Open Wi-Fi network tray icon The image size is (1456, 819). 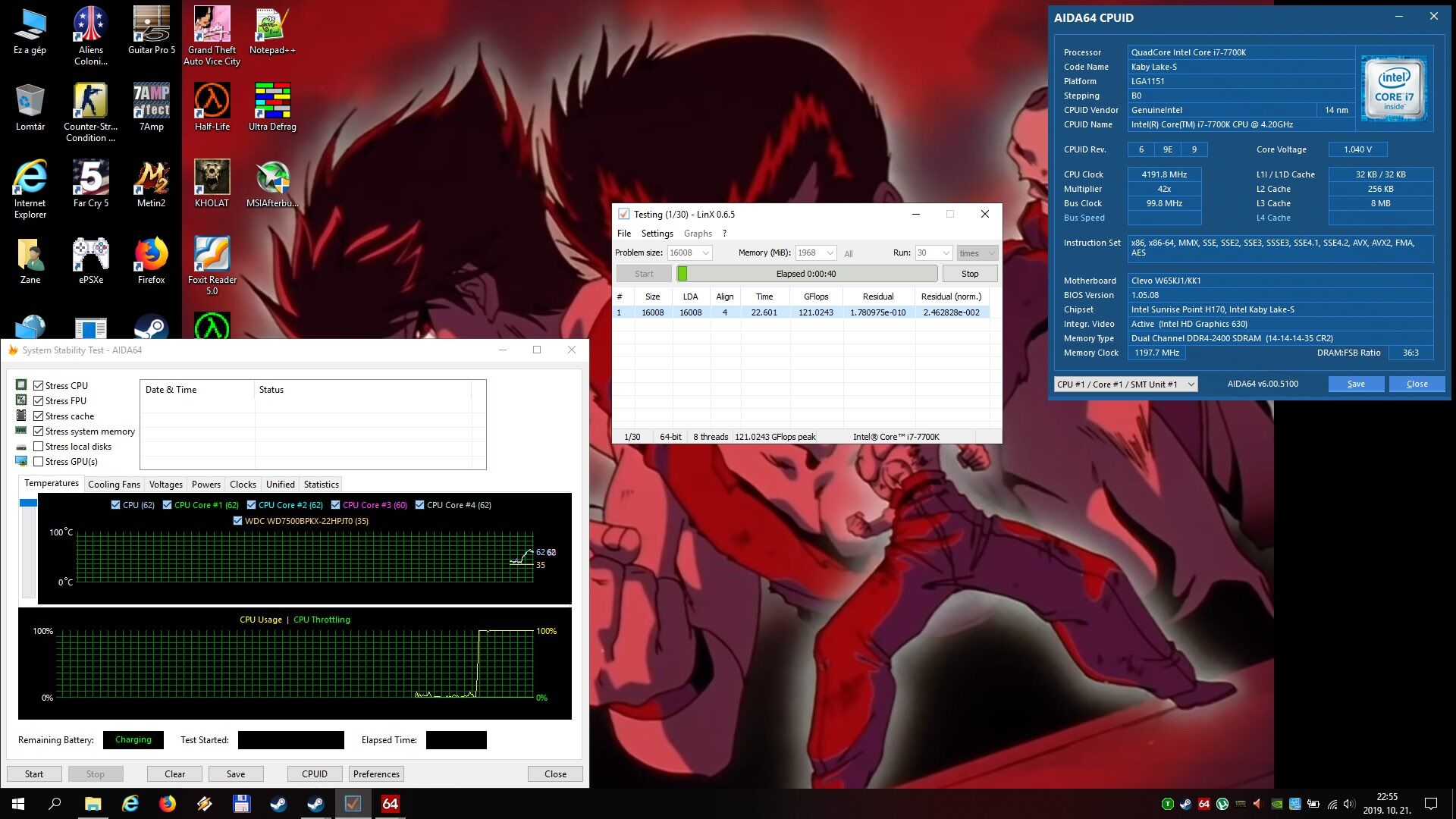(1332, 804)
